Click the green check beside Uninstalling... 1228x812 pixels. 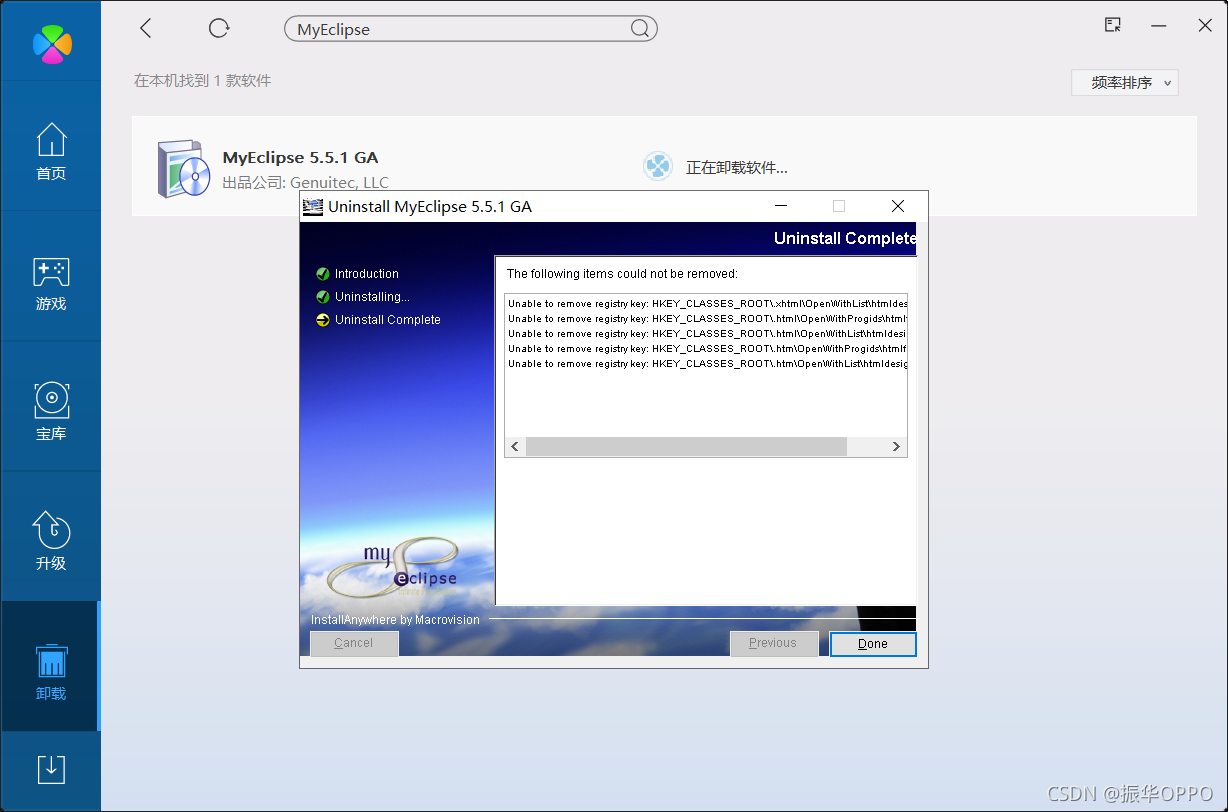pyautogui.click(x=323, y=297)
